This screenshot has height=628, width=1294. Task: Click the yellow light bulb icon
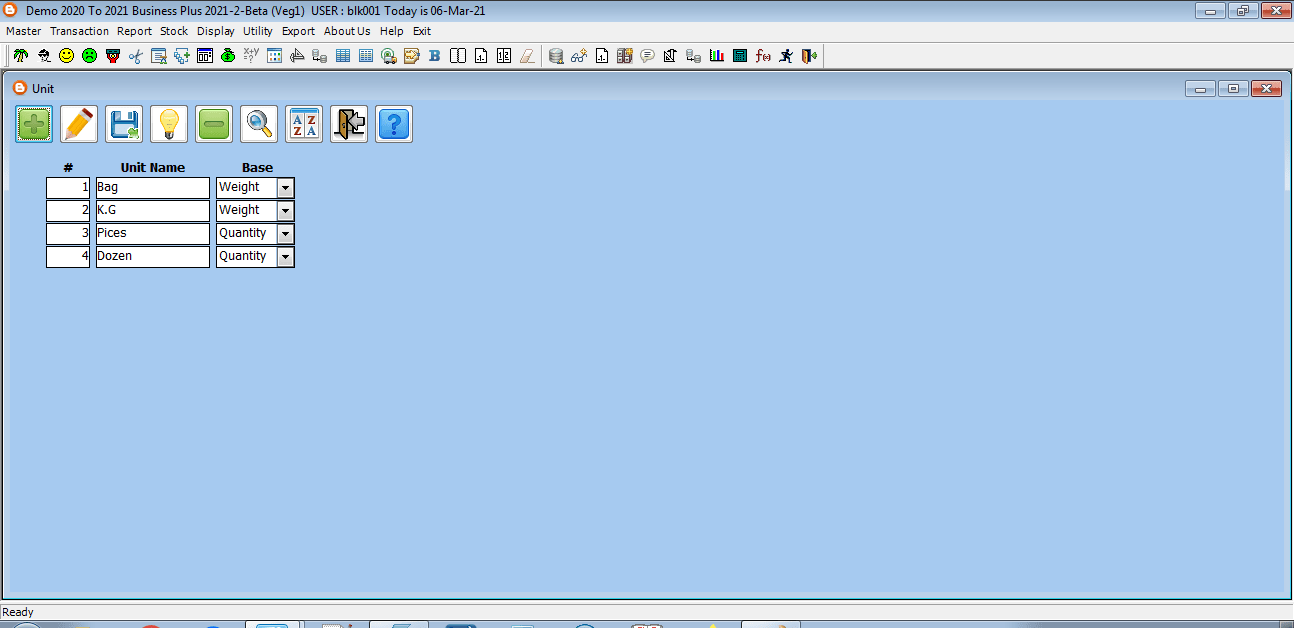169,125
